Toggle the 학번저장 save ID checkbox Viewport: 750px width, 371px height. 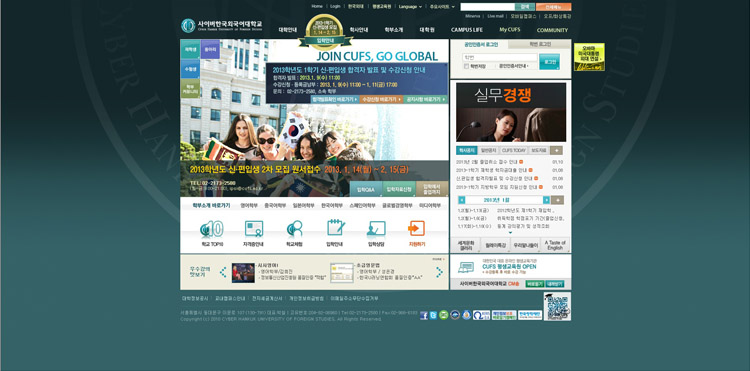(466, 66)
